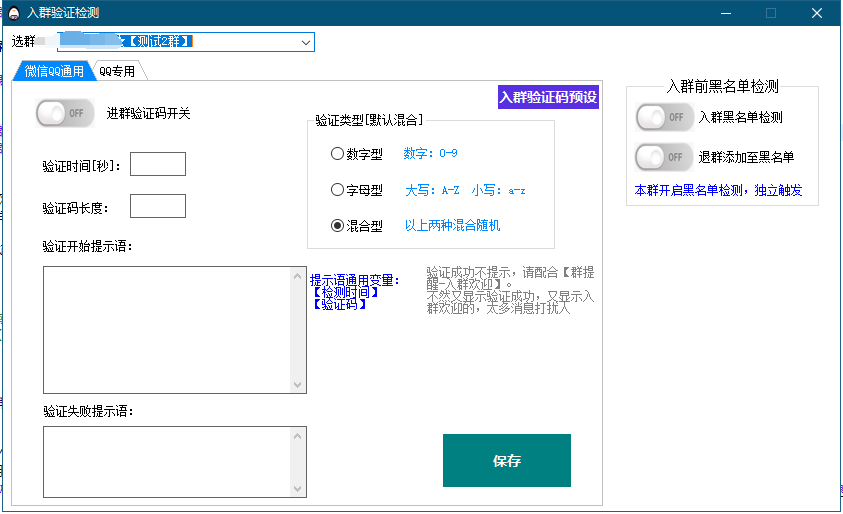Click inside the 验证失败提示语 text area
843x514 pixels.
click(x=167, y=462)
